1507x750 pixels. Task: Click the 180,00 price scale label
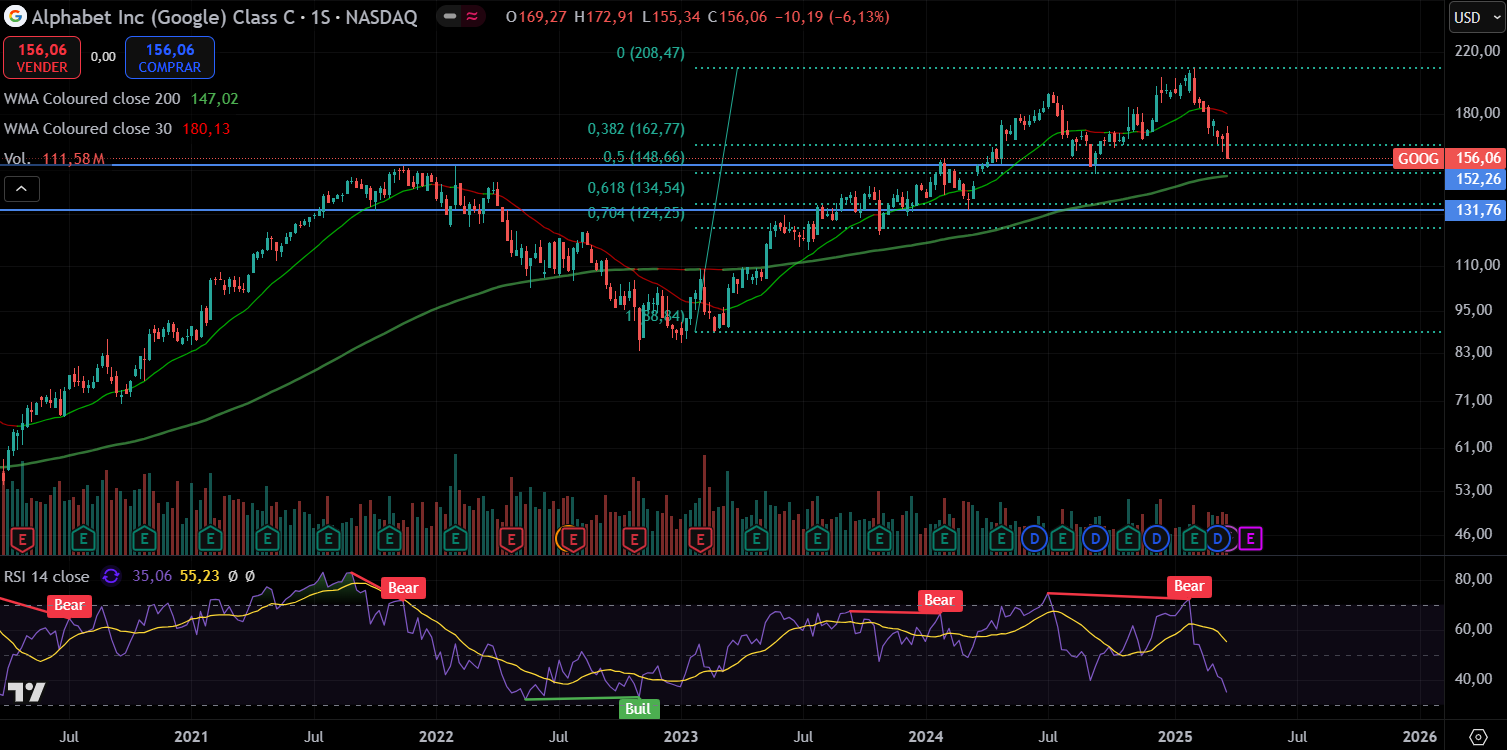pos(1478,113)
